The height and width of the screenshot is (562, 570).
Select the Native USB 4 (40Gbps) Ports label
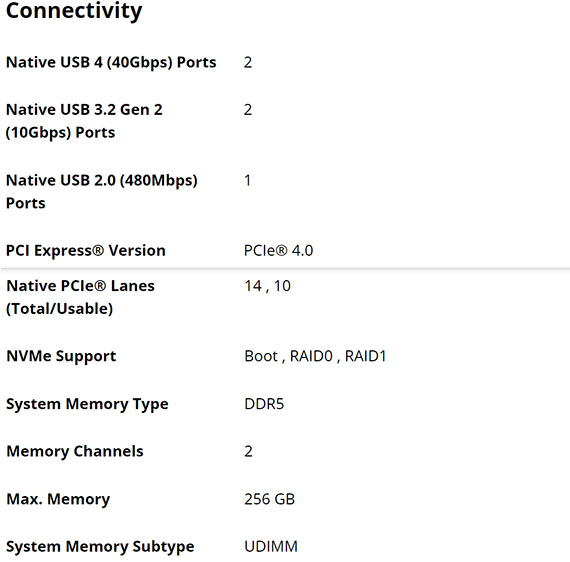(x=111, y=63)
